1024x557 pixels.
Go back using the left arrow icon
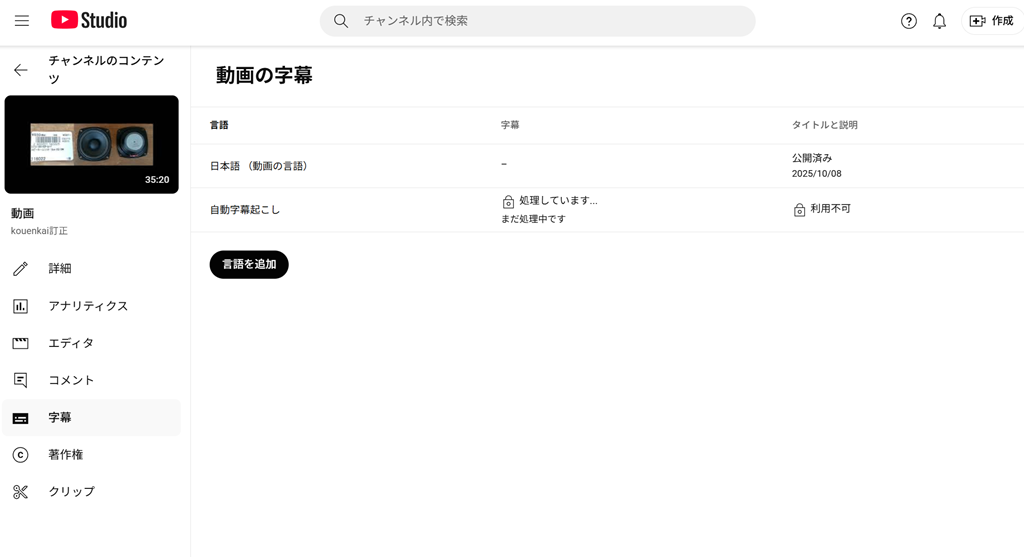(21, 70)
